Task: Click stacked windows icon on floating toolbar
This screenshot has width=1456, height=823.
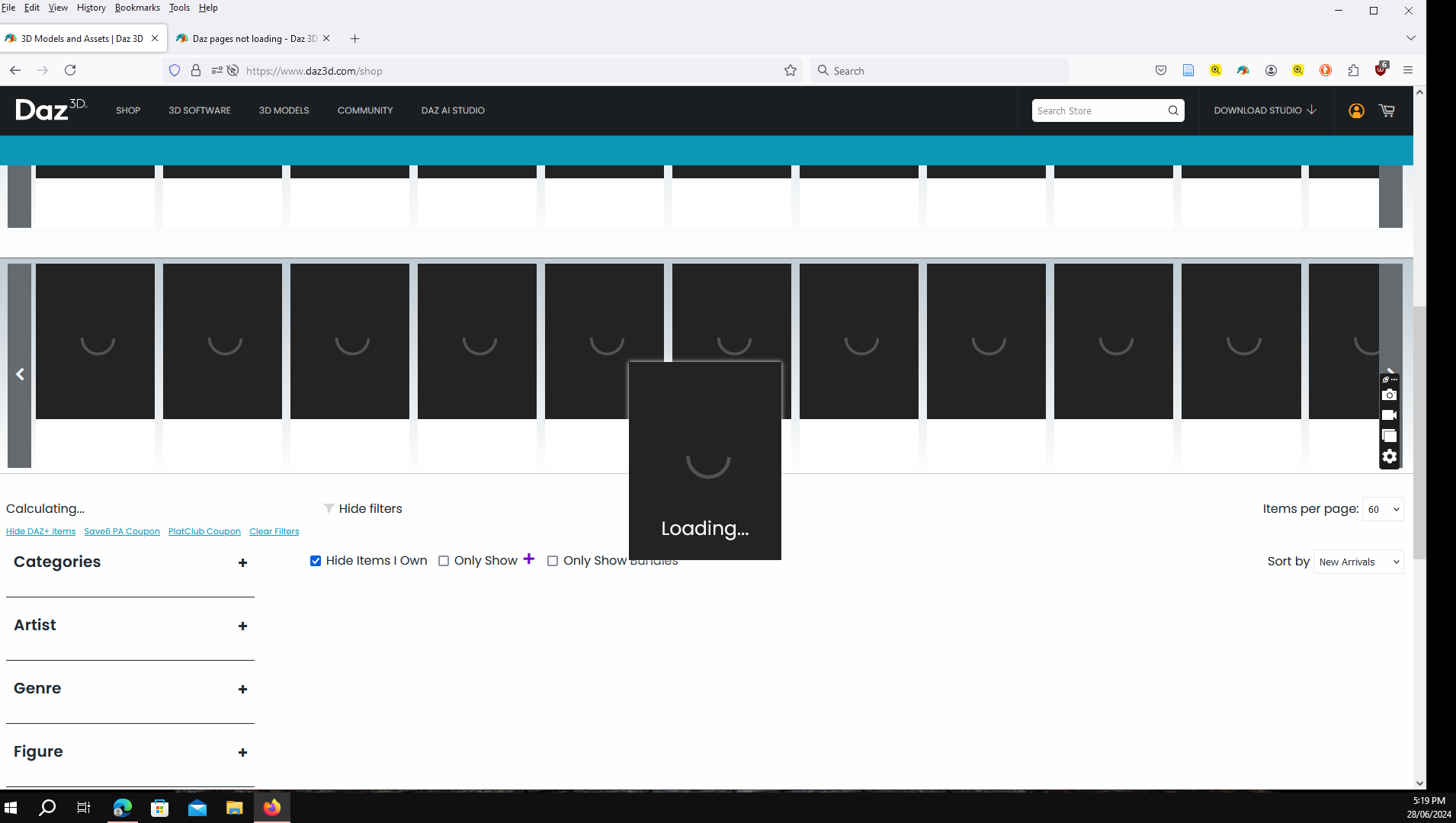Action: pyautogui.click(x=1389, y=436)
